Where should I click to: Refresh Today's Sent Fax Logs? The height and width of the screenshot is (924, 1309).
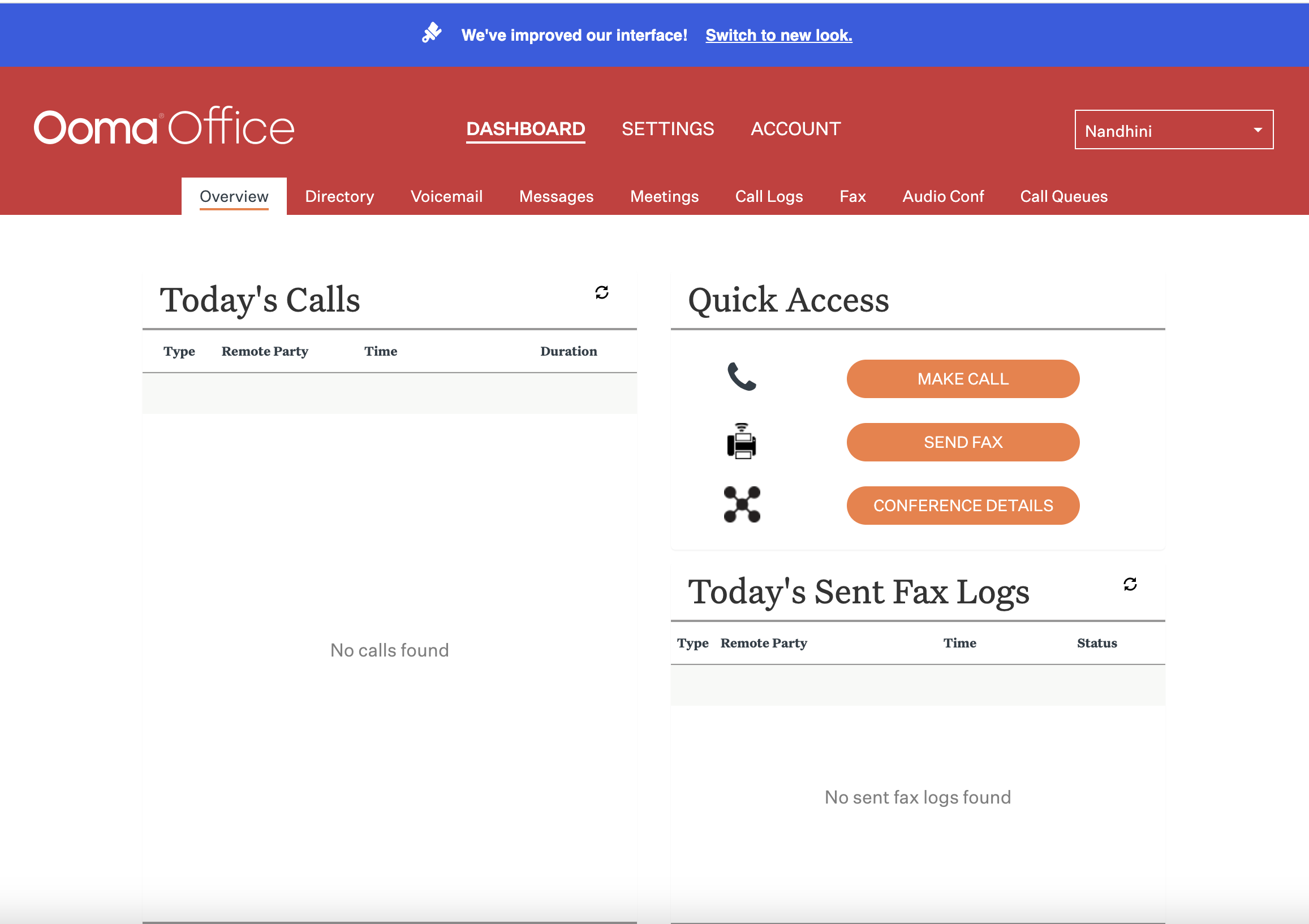pyautogui.click(x=1130, y=584)
